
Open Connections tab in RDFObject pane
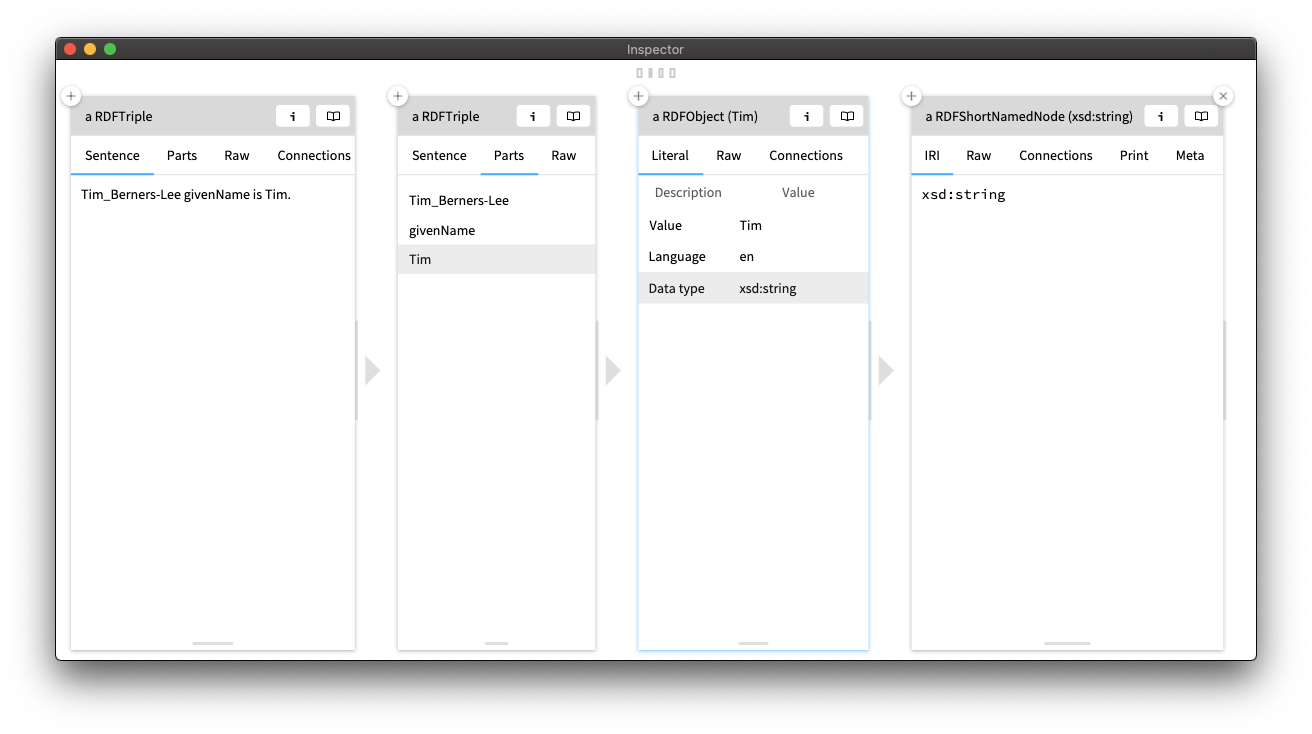pyautogui.click(x=806, y=155)
